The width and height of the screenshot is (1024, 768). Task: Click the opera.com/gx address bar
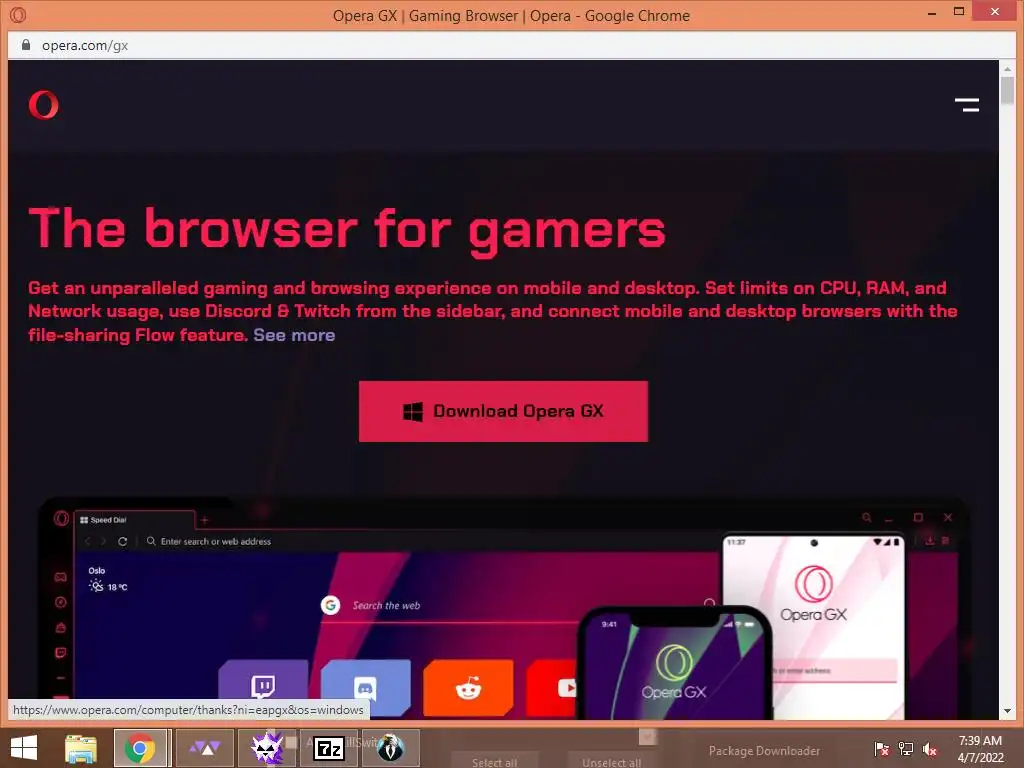[511, 45]
